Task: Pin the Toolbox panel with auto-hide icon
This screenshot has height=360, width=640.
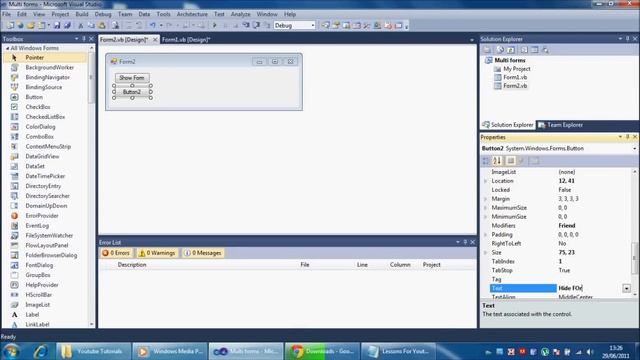Action: tap(84, 39)
